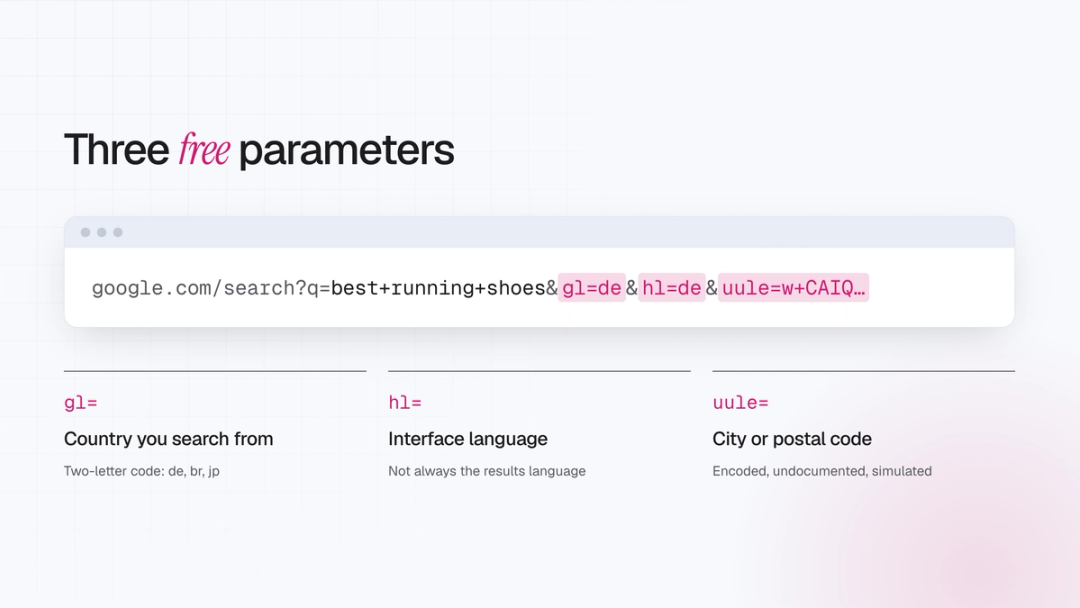The image size is (1080, 608).
Task: Click the 'uule=' column label
Action: click(740, 403)
